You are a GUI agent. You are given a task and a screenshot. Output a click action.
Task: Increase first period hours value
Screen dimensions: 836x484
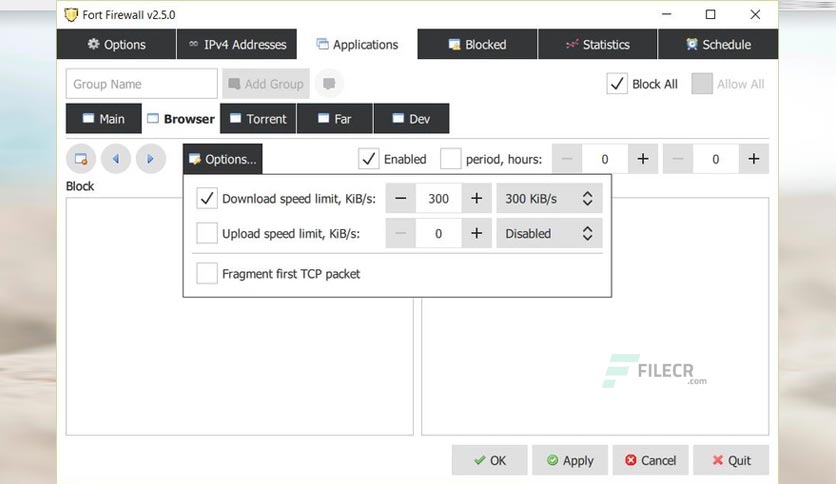[x=643, y=159]
